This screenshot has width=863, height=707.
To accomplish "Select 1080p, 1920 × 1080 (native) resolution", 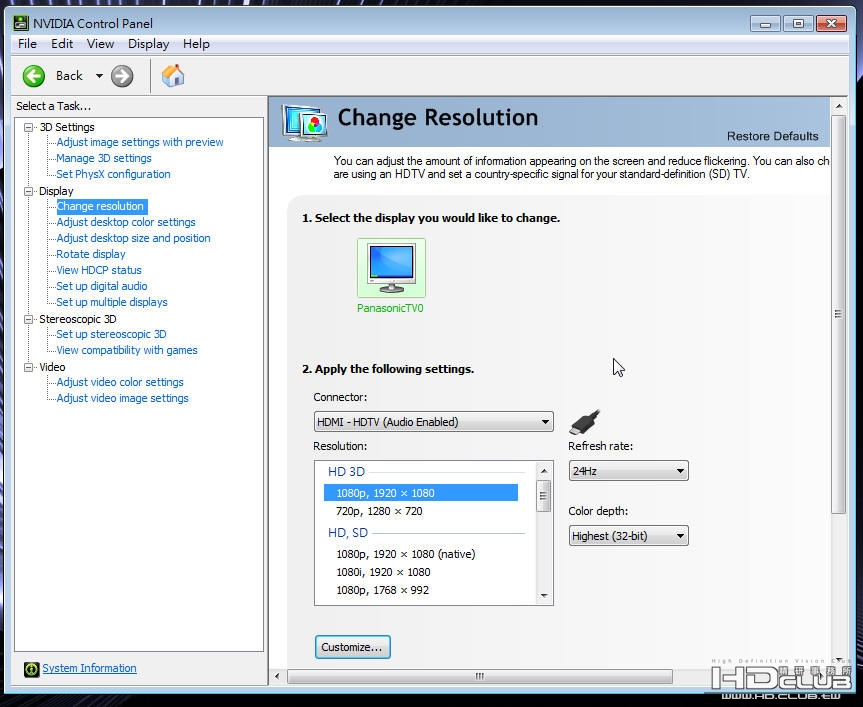I will [406, 554].
